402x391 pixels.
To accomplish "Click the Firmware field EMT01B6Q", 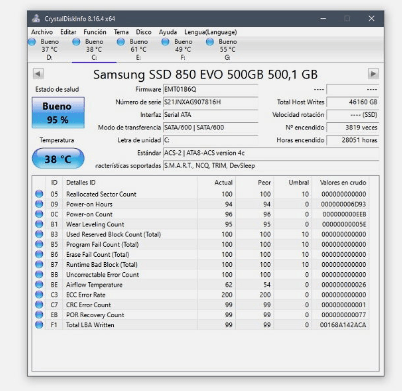I will tap(210, 89).
